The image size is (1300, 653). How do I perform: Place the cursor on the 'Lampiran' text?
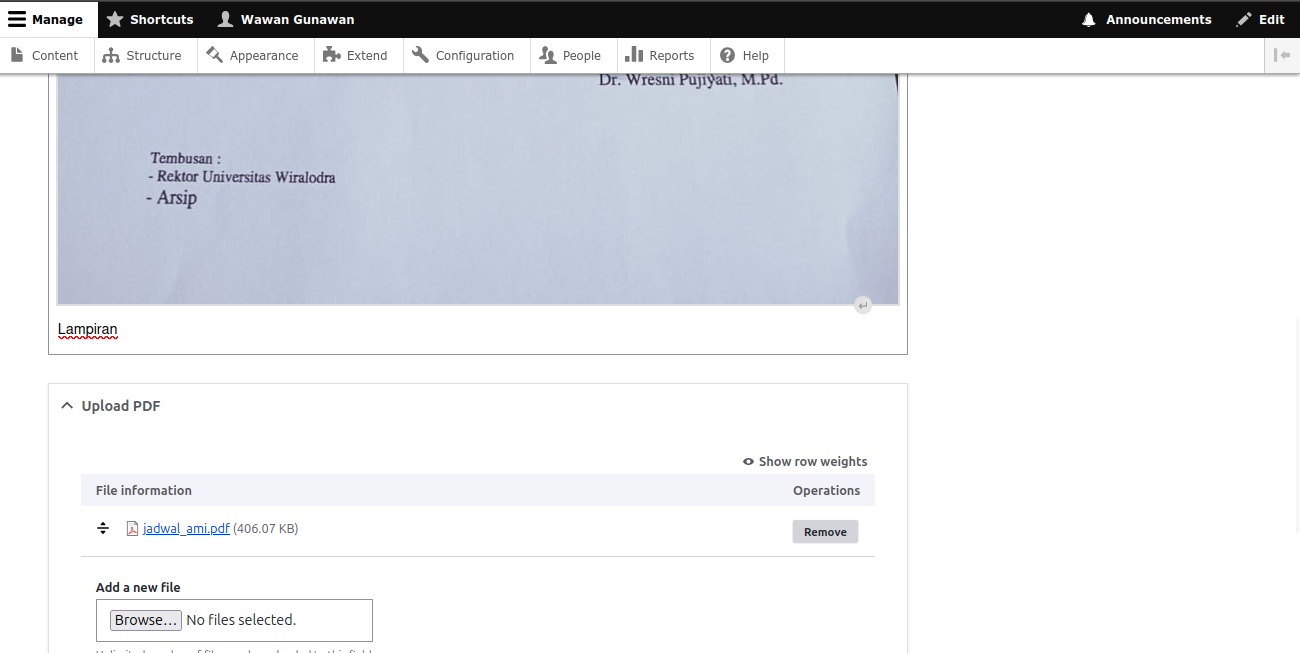88,329
